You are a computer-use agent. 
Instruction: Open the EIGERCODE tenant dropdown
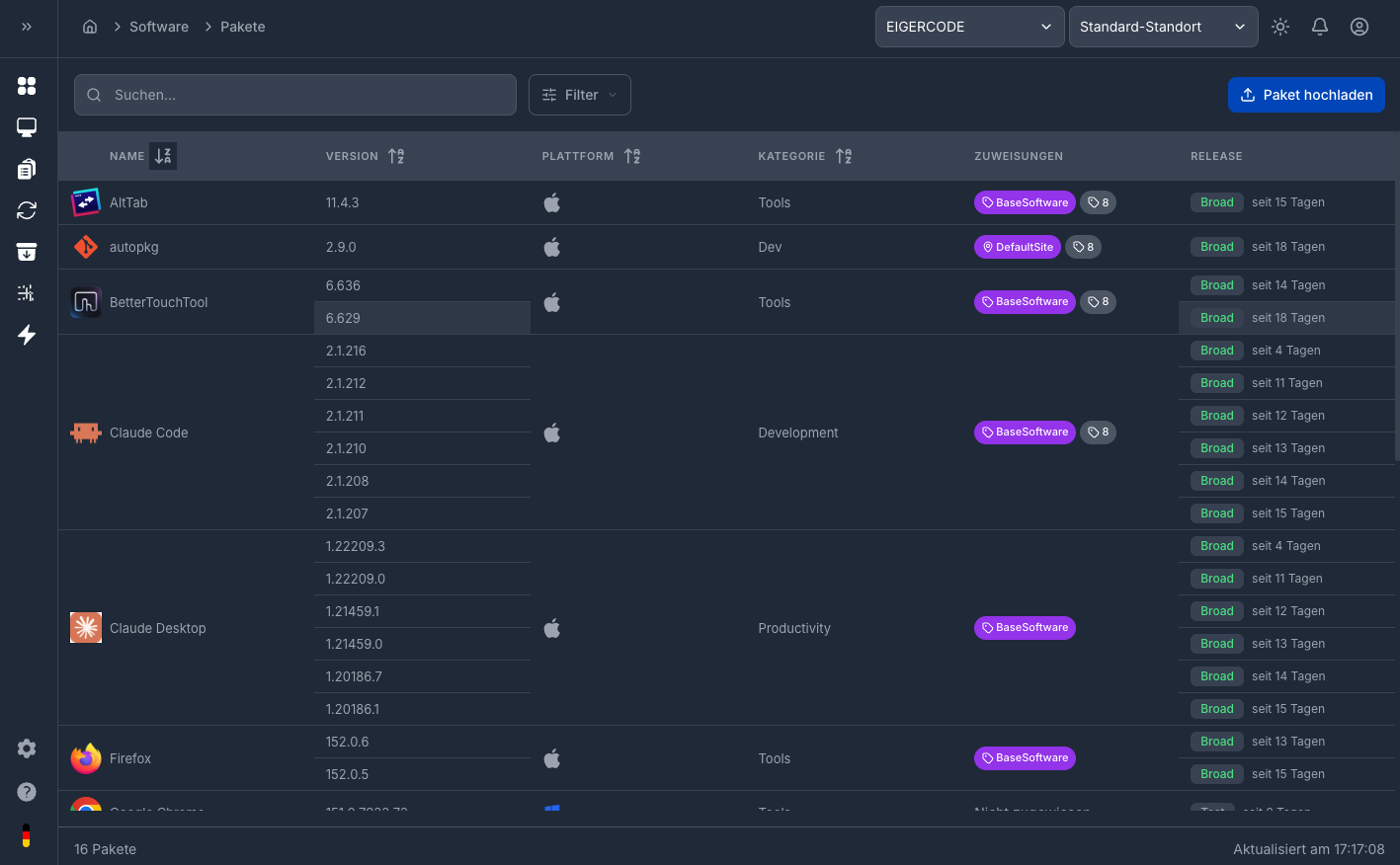pos(970,27)
